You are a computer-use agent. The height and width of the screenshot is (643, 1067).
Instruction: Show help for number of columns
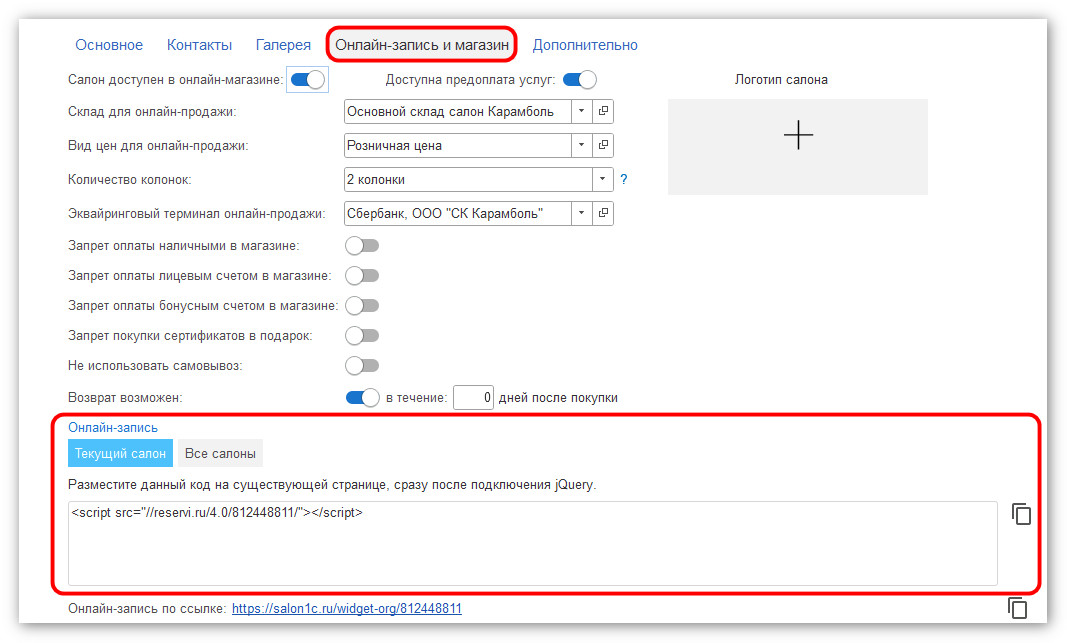(x=623, y=179)
